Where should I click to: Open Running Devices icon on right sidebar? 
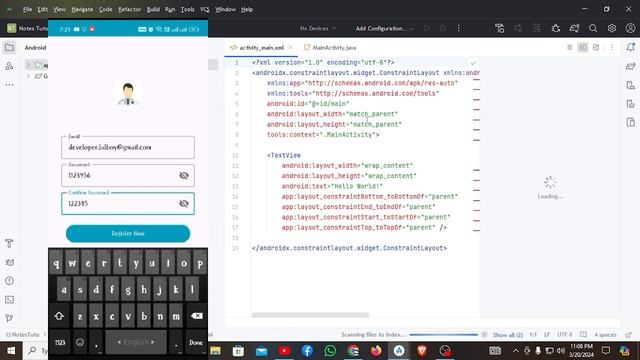pos(631,122)
